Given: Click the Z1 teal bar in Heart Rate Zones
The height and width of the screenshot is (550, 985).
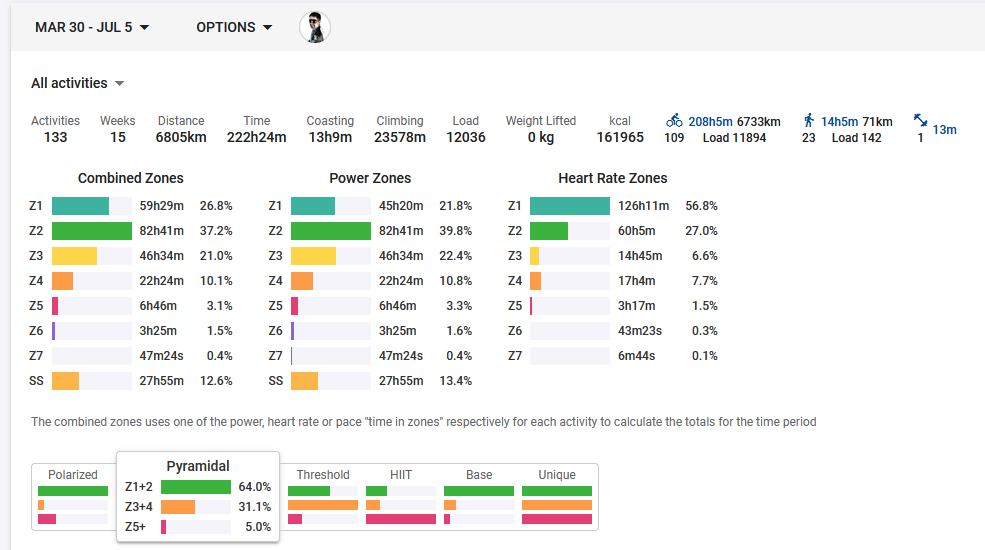Looking at the screenshot, I should click(x=569, y=206).
